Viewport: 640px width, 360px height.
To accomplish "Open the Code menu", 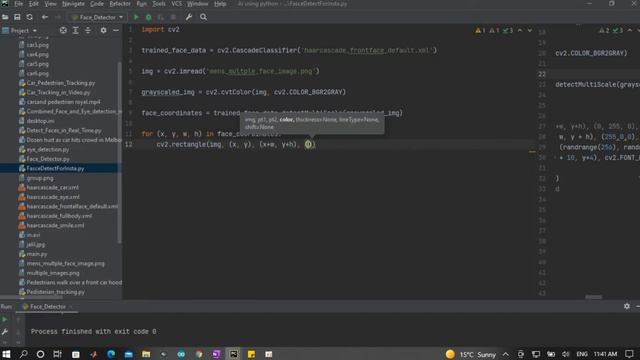I will click(97, 4).
